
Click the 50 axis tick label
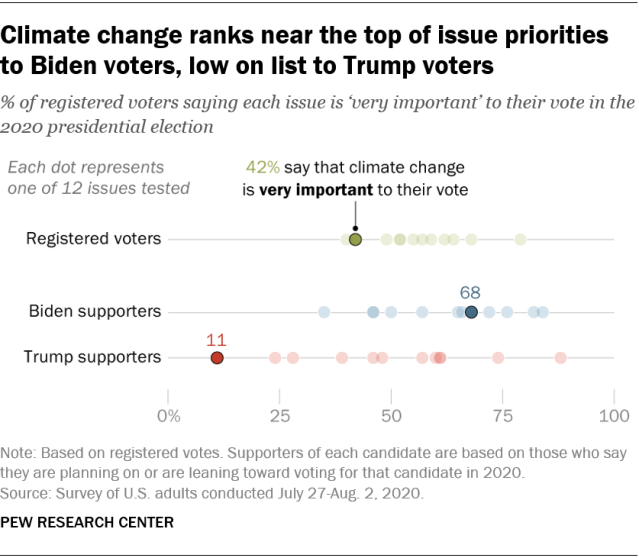point(391,415)
